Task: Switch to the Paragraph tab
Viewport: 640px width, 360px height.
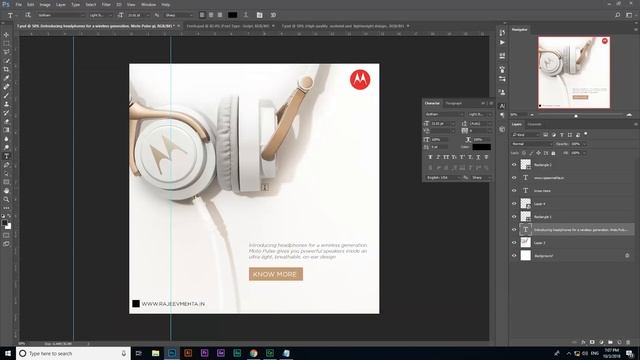Action: pyautogui.click(x=453, y=103)
